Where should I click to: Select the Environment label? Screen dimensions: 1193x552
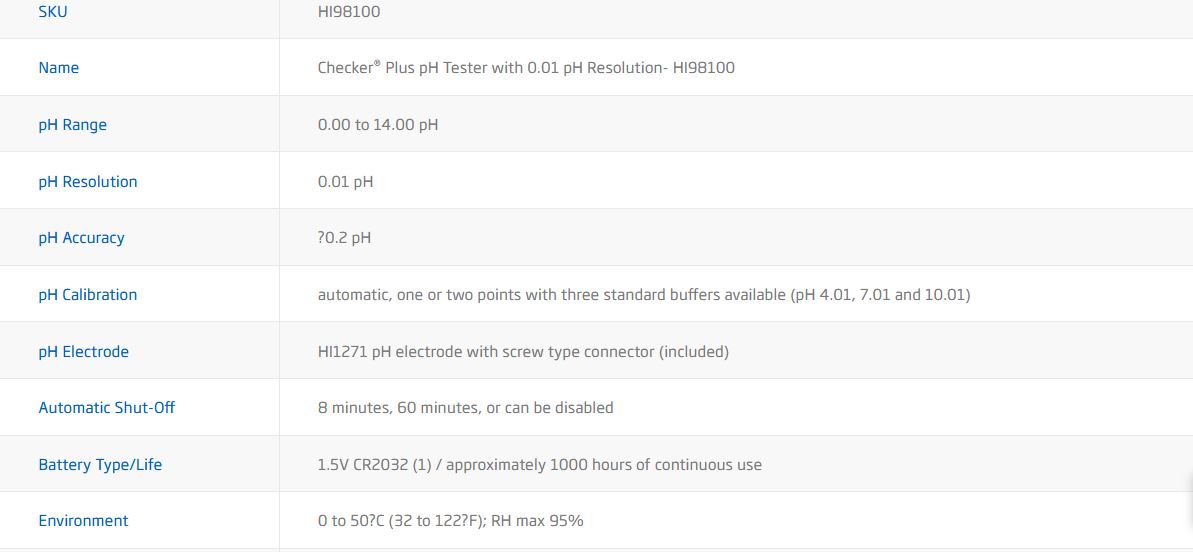83,521
